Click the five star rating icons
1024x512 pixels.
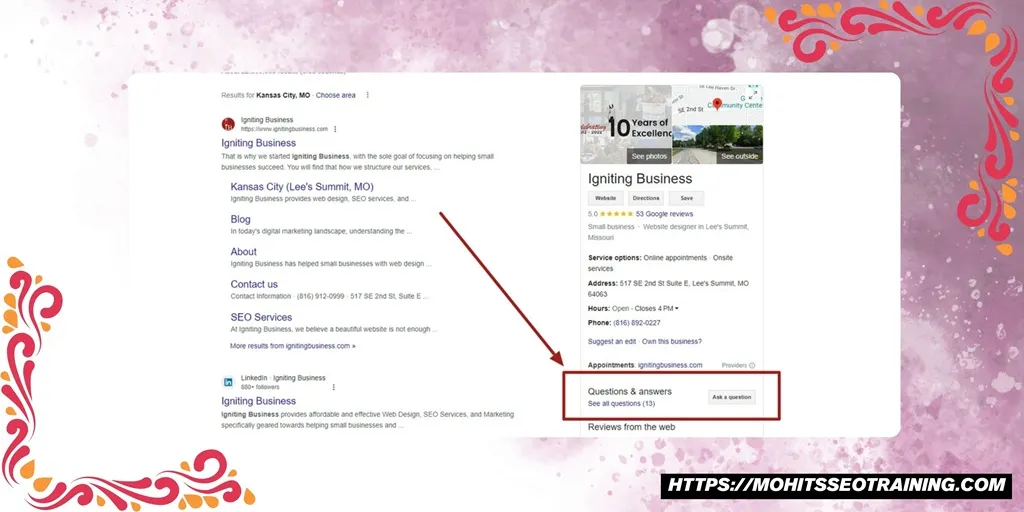click(x=616, y=214)
